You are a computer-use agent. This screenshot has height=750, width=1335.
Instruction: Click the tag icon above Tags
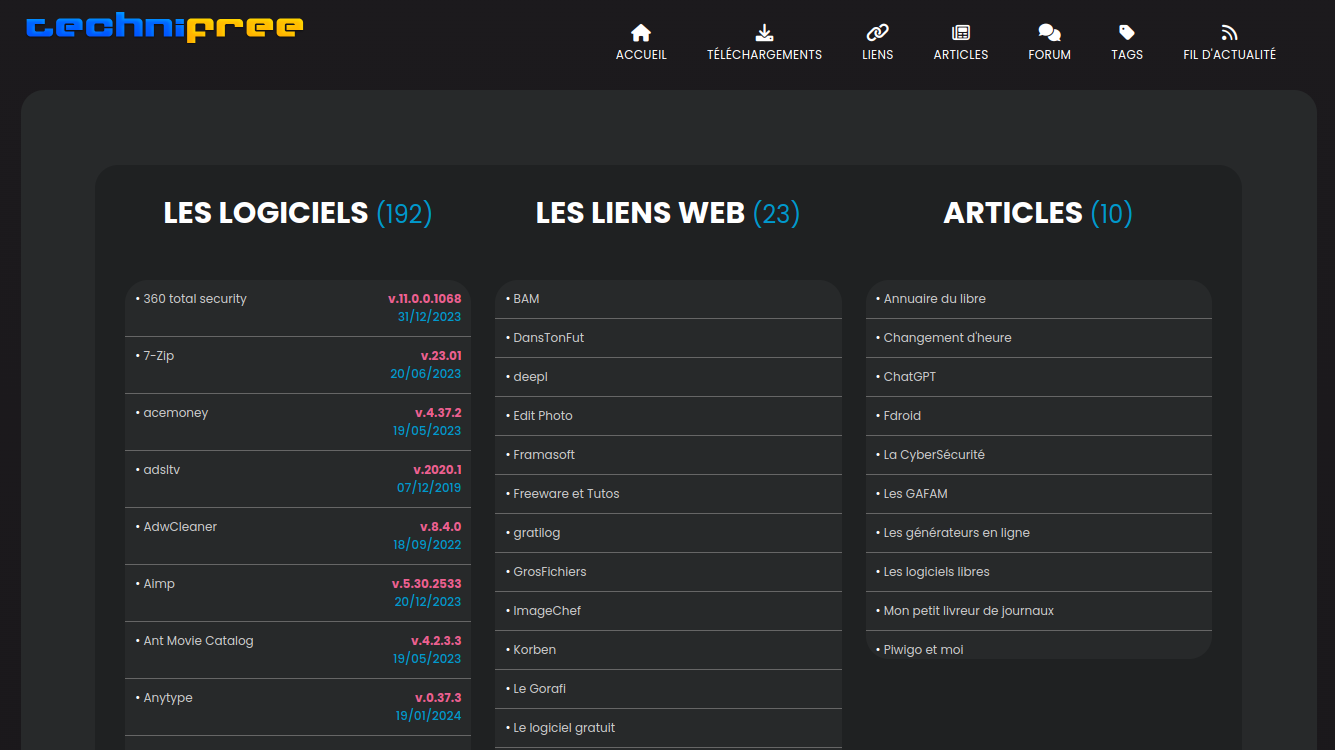(1126, 33)
